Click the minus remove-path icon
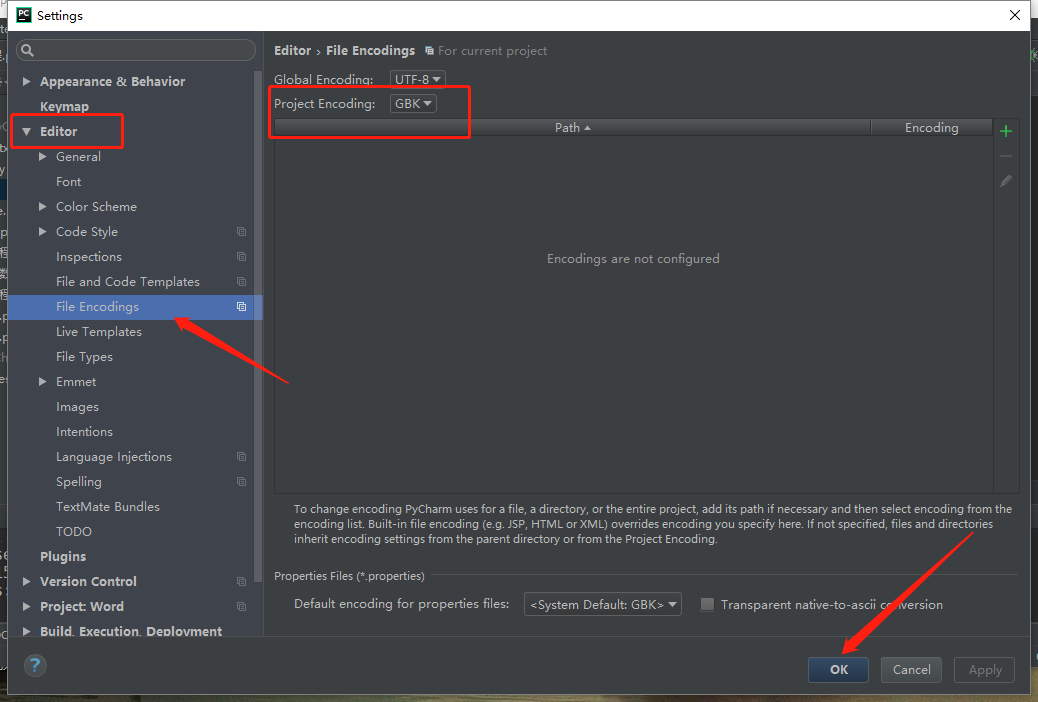The height and width of the screenshot is (702, 1038). point(1006,156)
